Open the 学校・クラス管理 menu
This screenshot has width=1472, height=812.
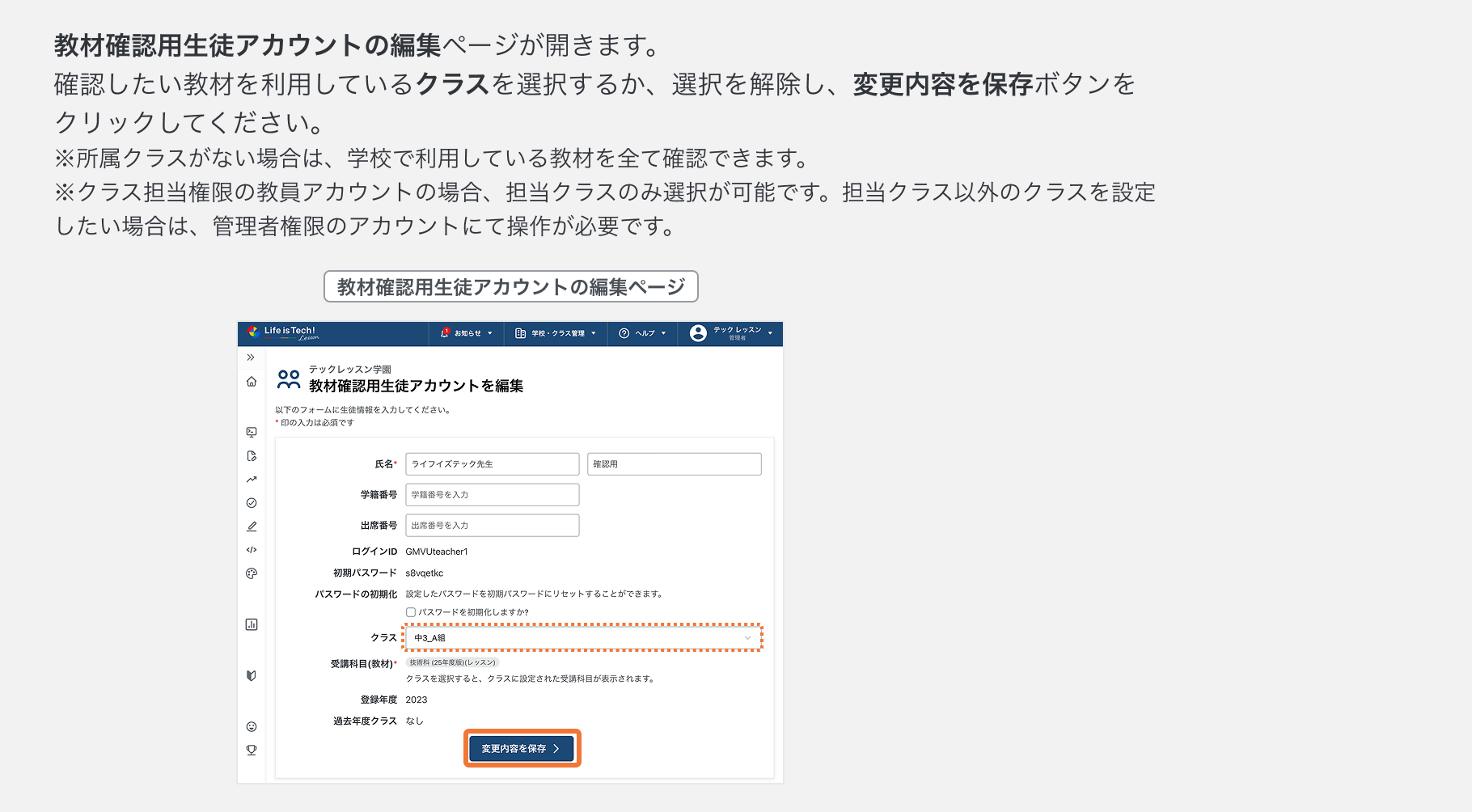[555, 334]
